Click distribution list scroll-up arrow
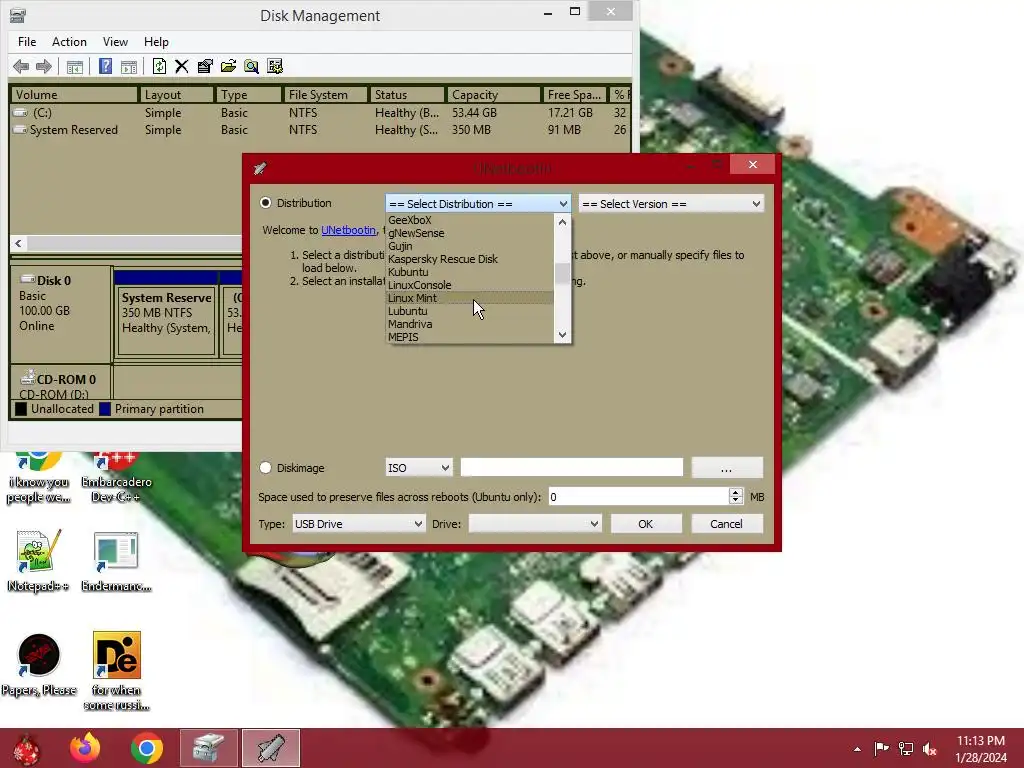1024x768 pixels. 562,222
